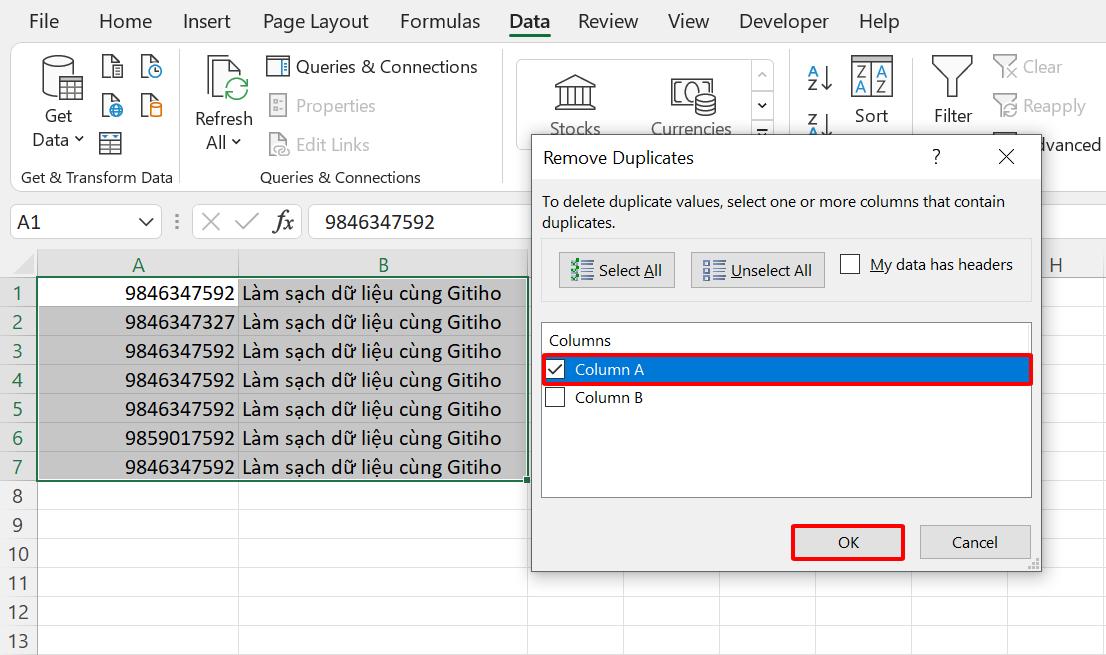Uncheck the Column A checkbox
Viewport: 1106px width, 655px height.
tap(556, 369)
